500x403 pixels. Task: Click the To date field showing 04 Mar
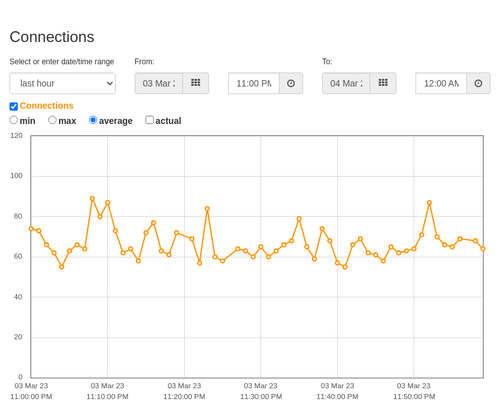pos(346,83)
